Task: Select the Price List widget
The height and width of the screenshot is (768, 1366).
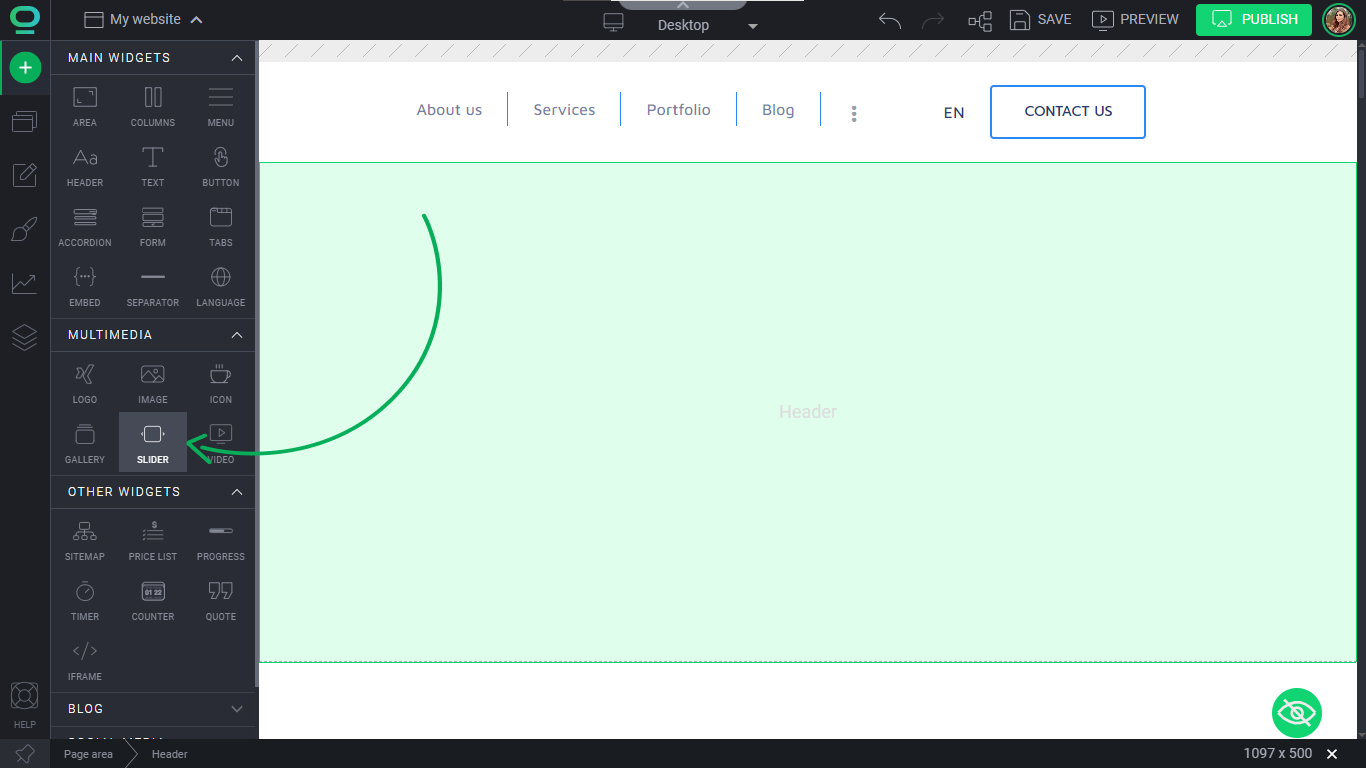Action: [153, 540]
